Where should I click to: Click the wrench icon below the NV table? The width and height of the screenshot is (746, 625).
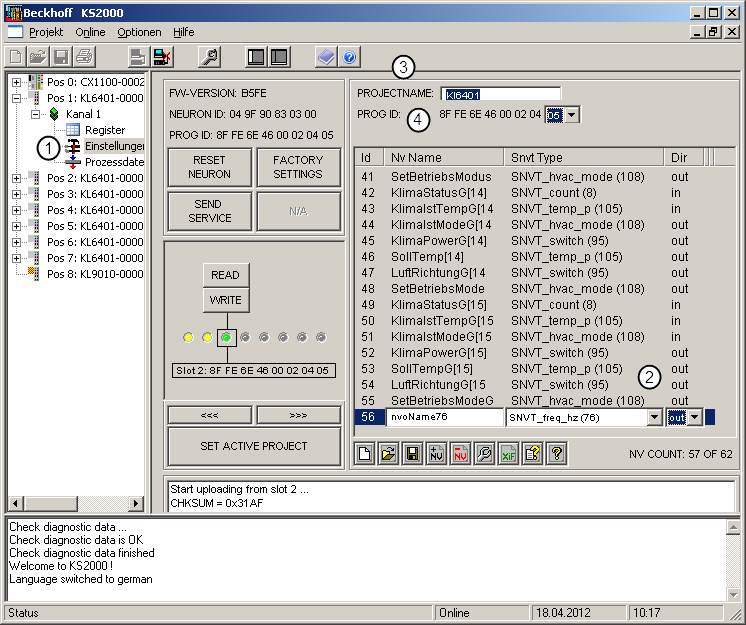484,454
